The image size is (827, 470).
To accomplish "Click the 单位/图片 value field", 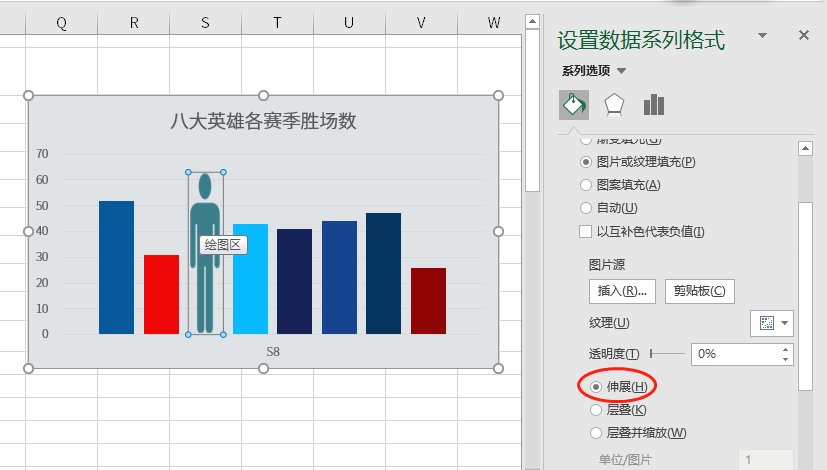I will (x=766, y=459).
